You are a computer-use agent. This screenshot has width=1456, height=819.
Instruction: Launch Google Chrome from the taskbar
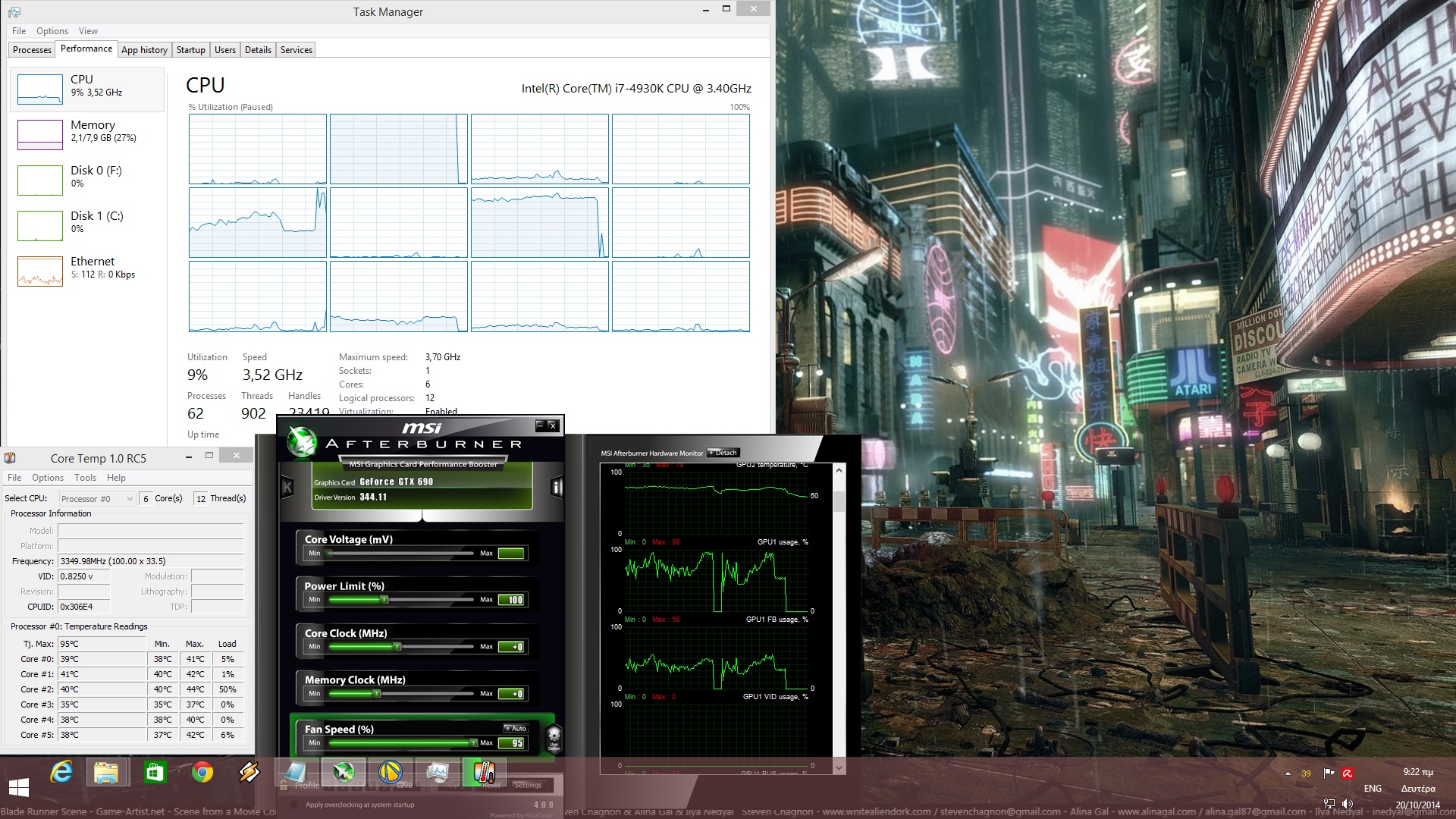[x=202, y=773]
